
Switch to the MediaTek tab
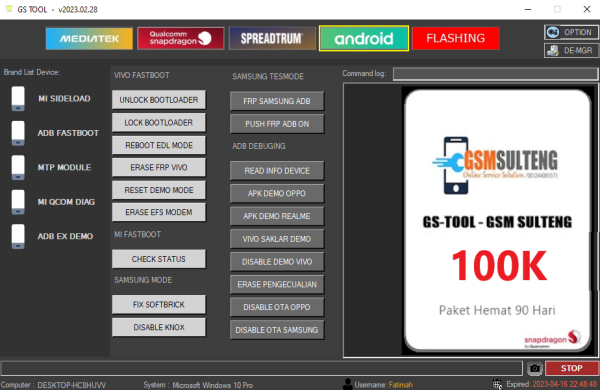(x=89, y=38)
